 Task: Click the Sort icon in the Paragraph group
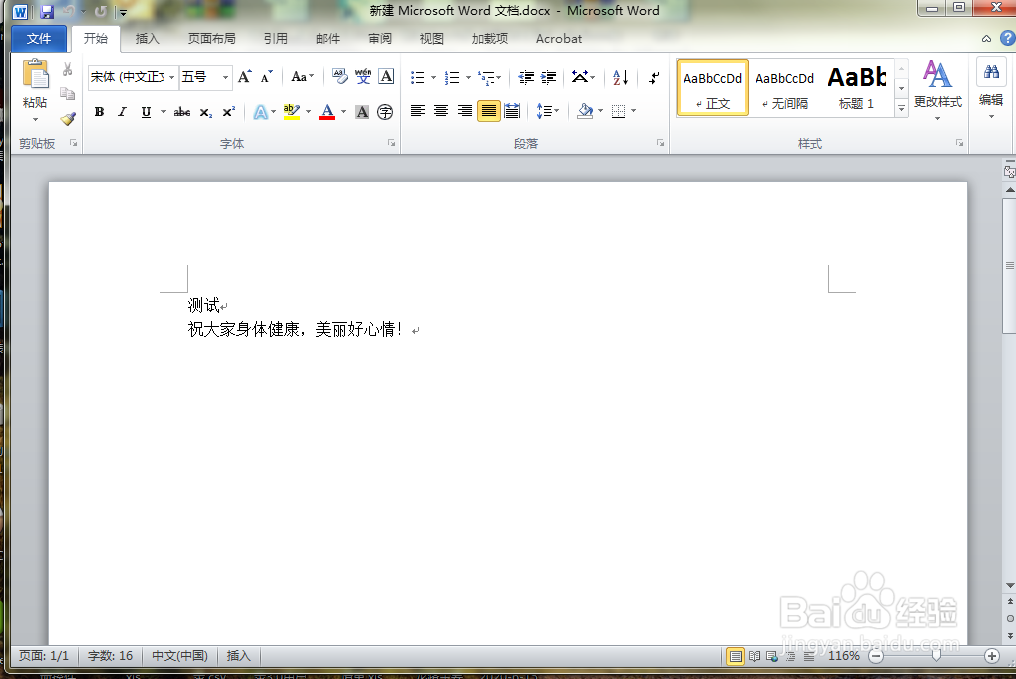pos(619,77)
